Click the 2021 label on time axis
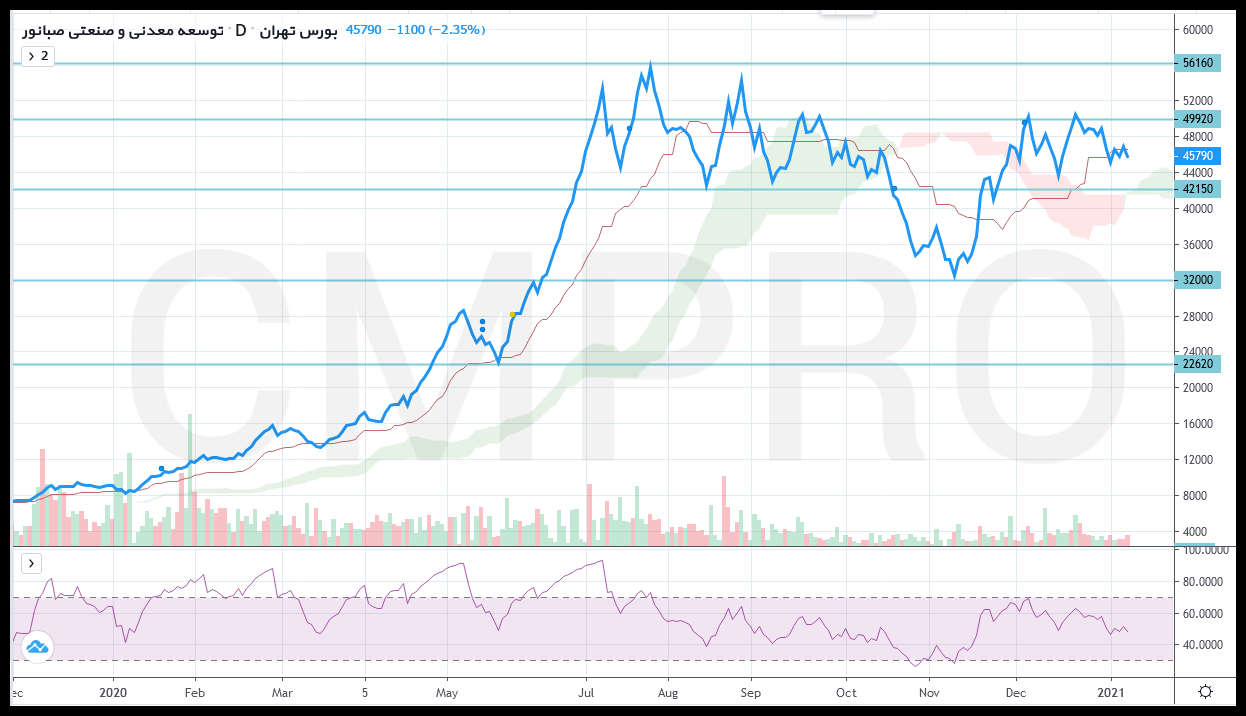This screenshot has width=1246, height=716. (1112, 692)
